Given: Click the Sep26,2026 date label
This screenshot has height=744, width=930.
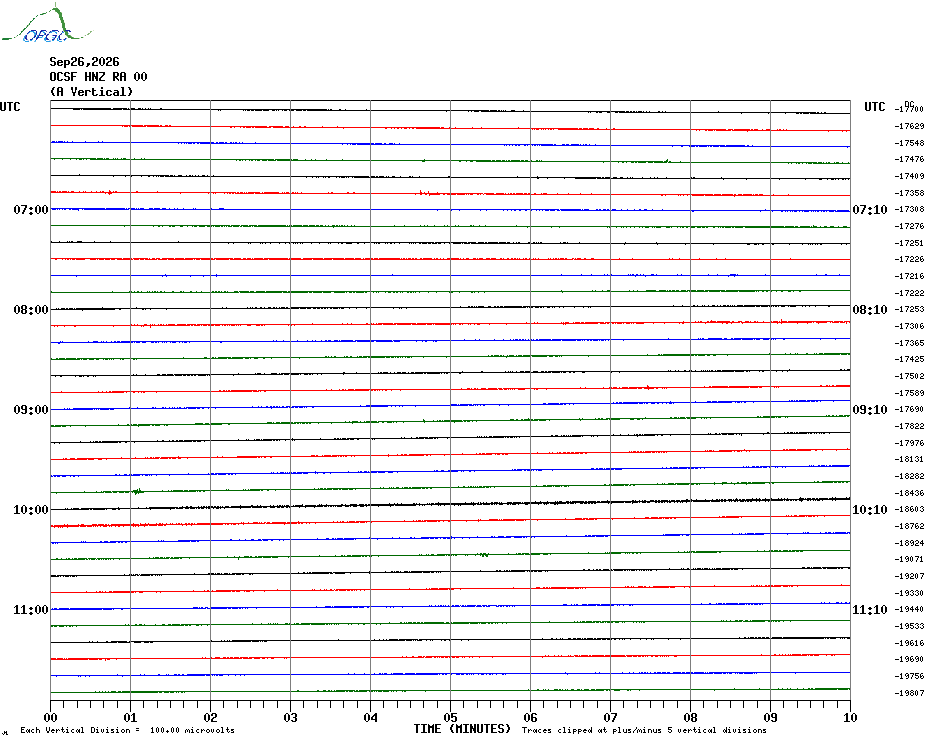Looking at the screenshot, I should 84,62.
